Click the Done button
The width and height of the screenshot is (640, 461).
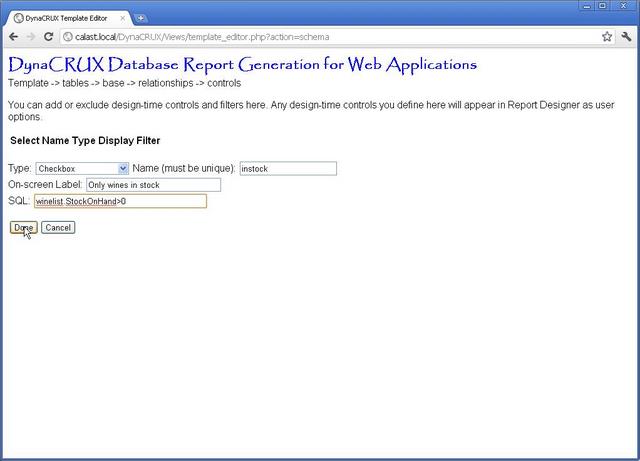[x=24, y=227]
